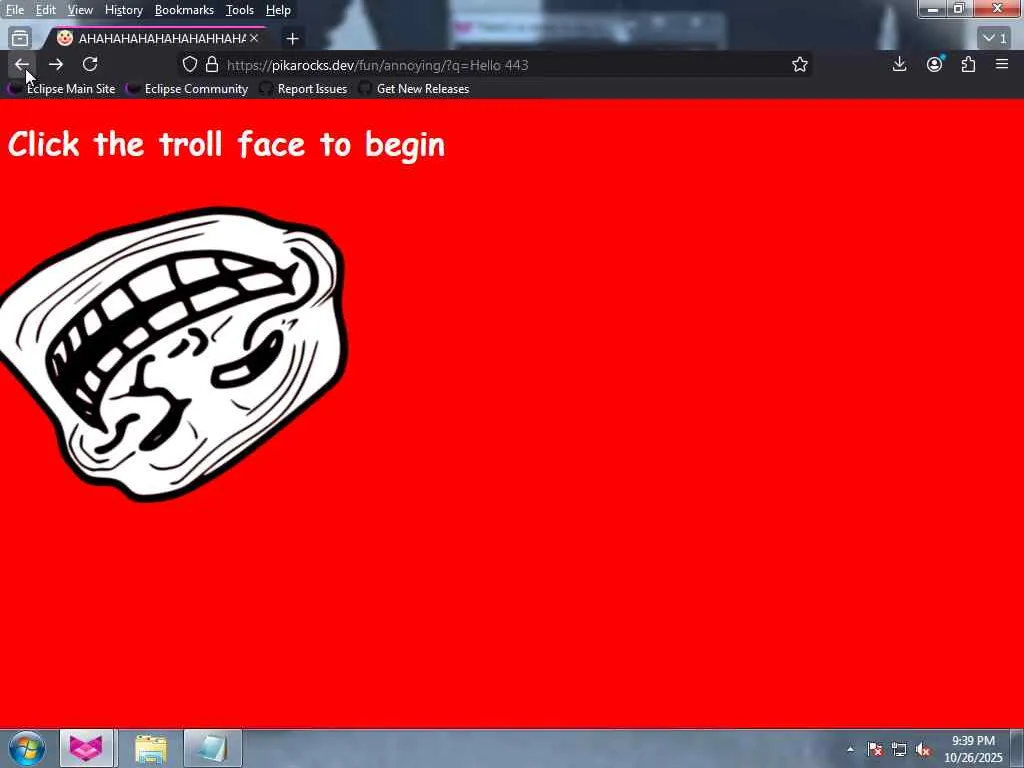Screen dimensions: 1024x768
Task: Open the Edit menu
Action: point(45,10)
